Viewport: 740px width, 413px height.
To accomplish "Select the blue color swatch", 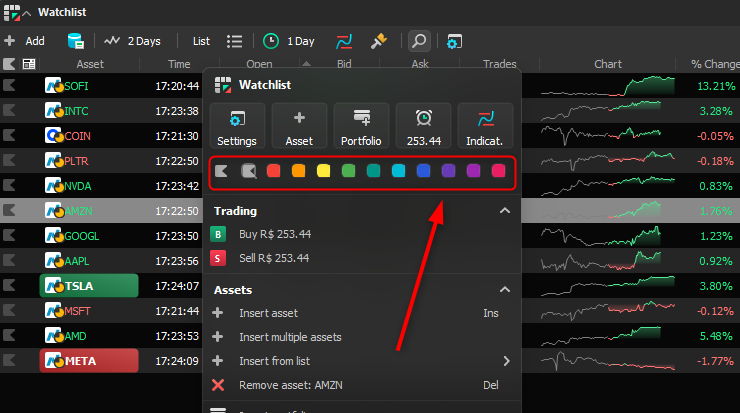I will pos(424,171).
